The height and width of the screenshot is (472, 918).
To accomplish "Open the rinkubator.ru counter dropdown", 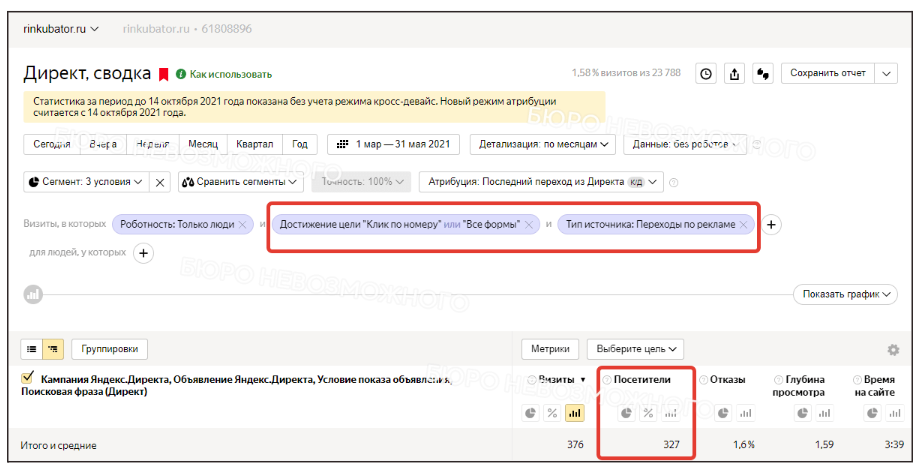I will [61, 29].
